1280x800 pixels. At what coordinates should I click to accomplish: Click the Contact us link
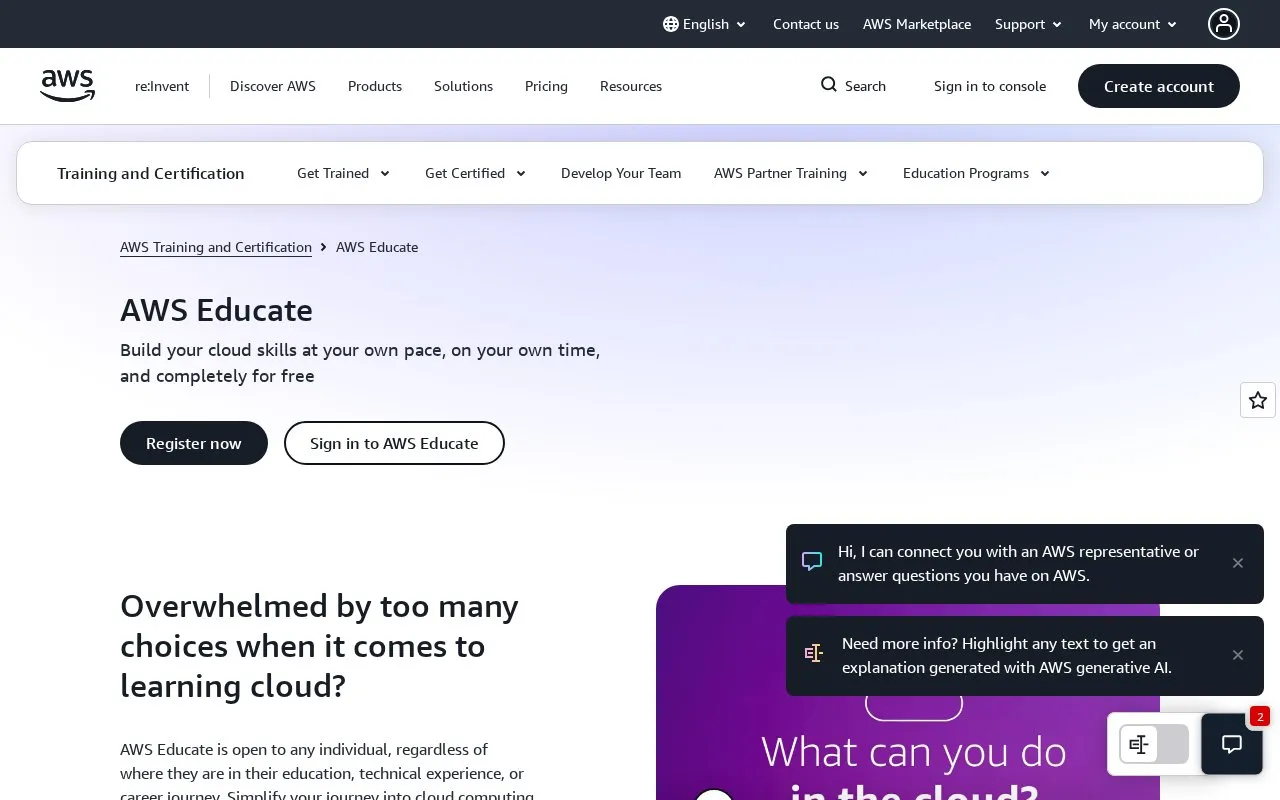click(806, 24)
